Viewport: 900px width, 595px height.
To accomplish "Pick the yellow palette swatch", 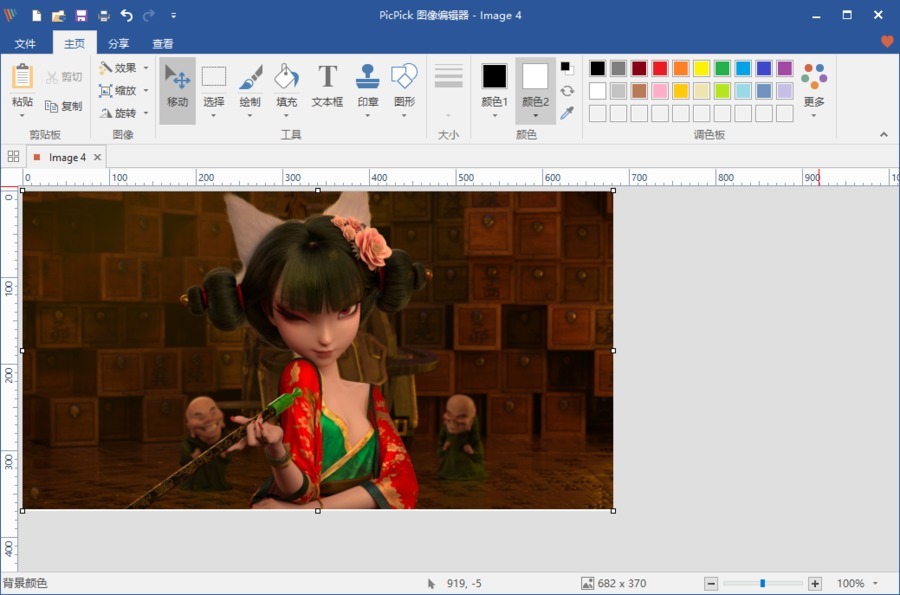I will [x=701, y=68].
